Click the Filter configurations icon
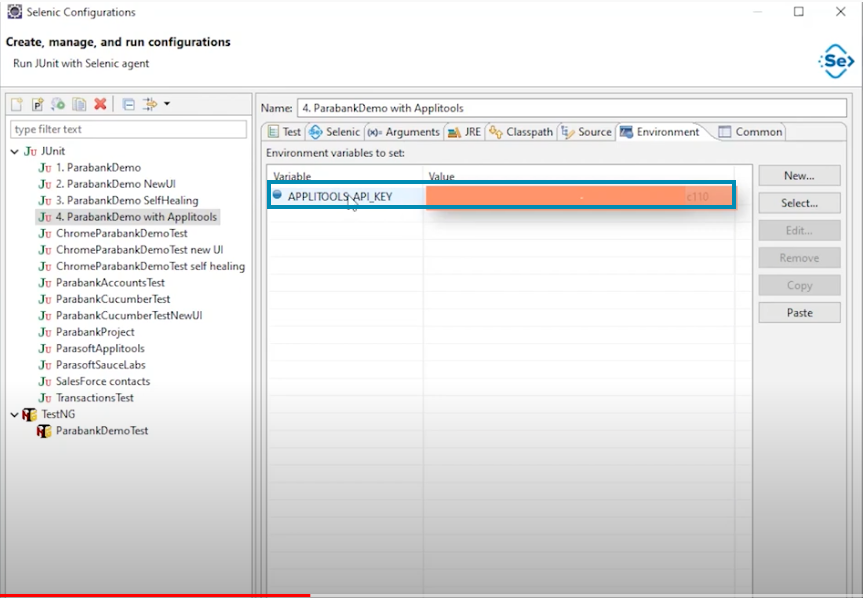The height and width of the screenshot is (598, 863). tap(150, 104)
